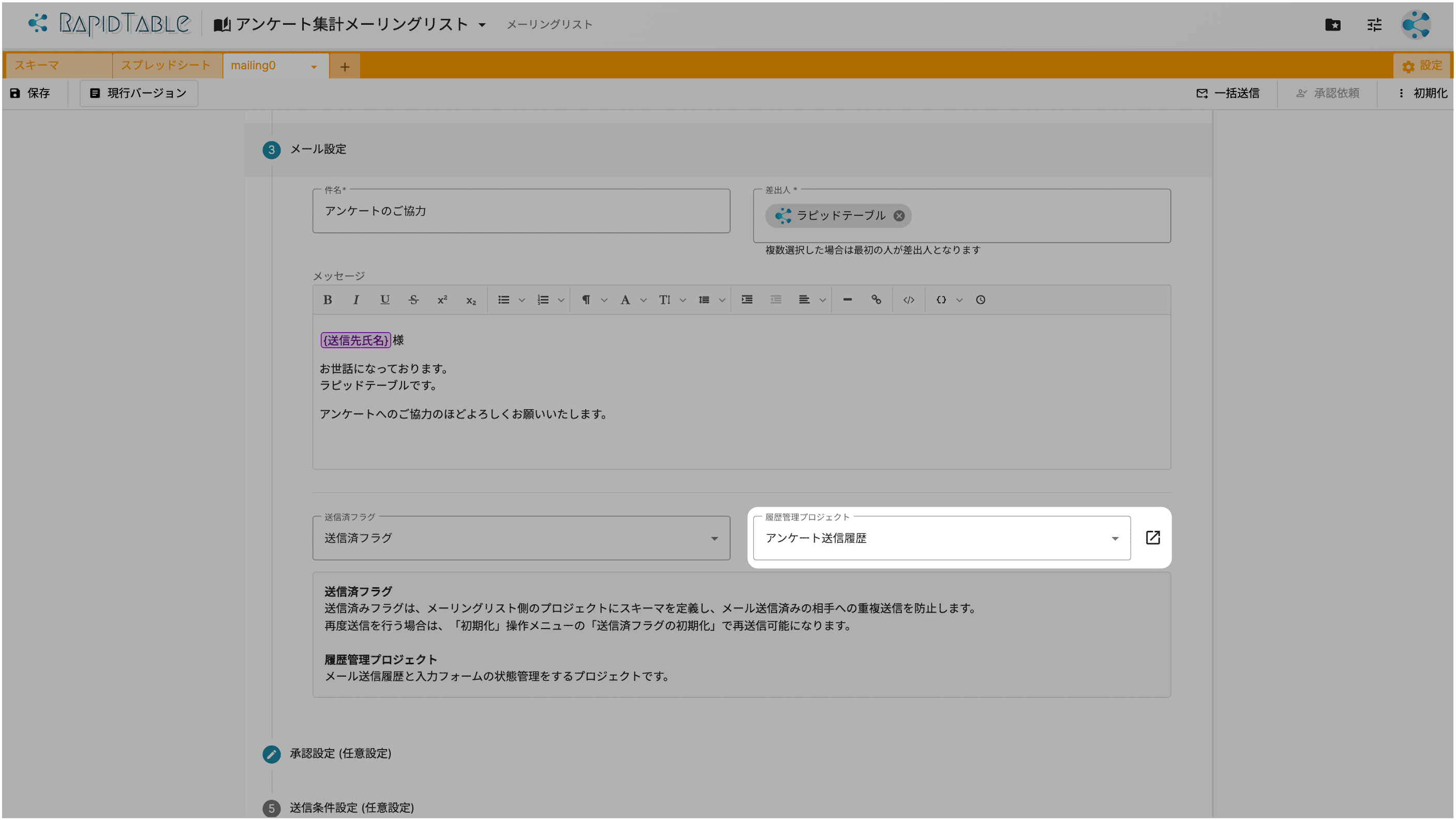Open the 履歴管理プロジェクト dropdown
The height and width of the screenshot is (820, 1456).
942,538
